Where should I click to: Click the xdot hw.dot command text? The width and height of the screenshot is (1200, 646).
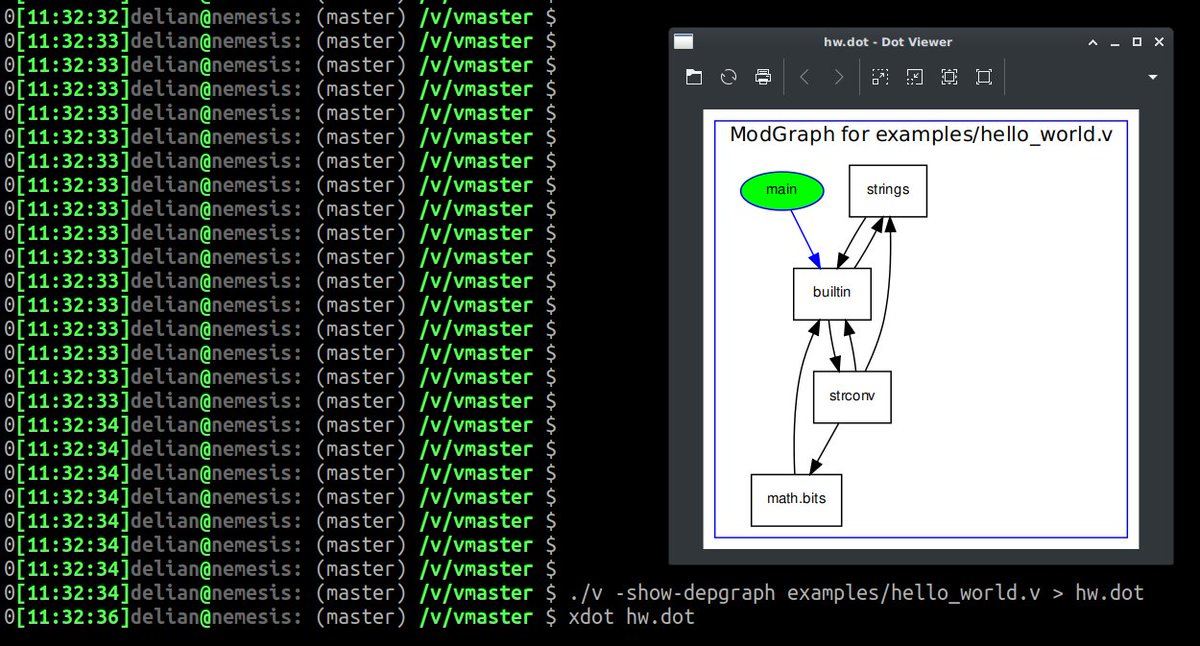630,616
